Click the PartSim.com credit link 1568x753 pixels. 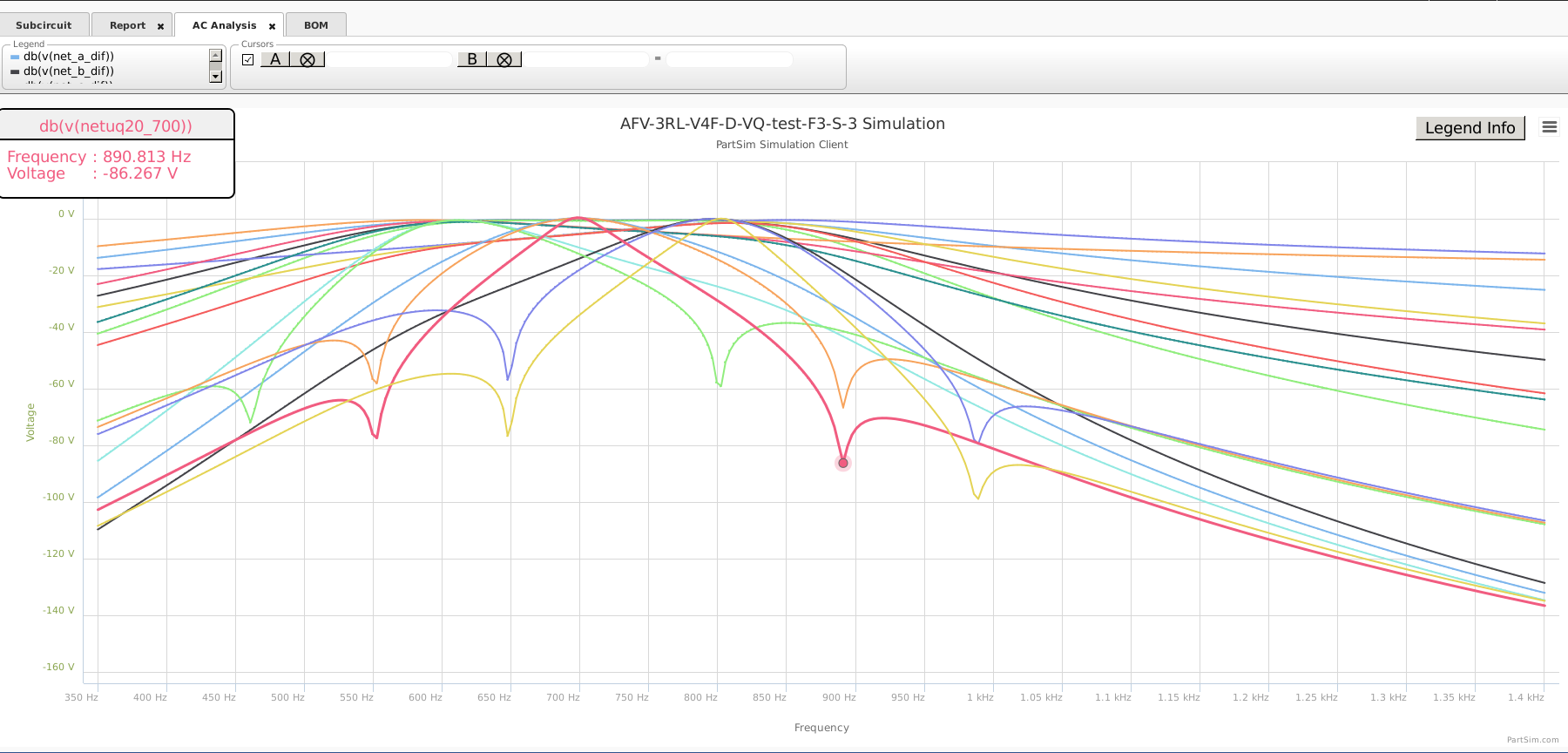pos(1533,740)
